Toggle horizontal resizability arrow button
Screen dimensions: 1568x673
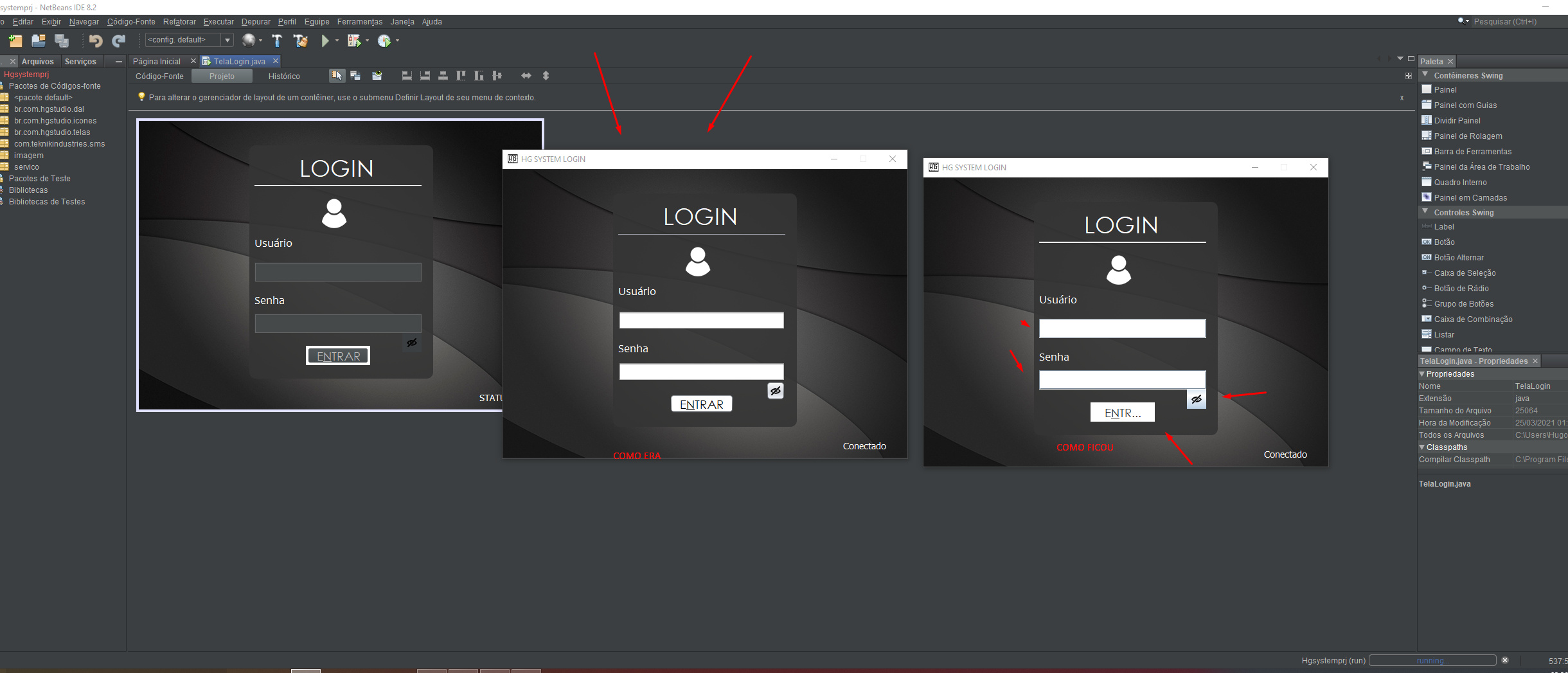pos(526,76)
